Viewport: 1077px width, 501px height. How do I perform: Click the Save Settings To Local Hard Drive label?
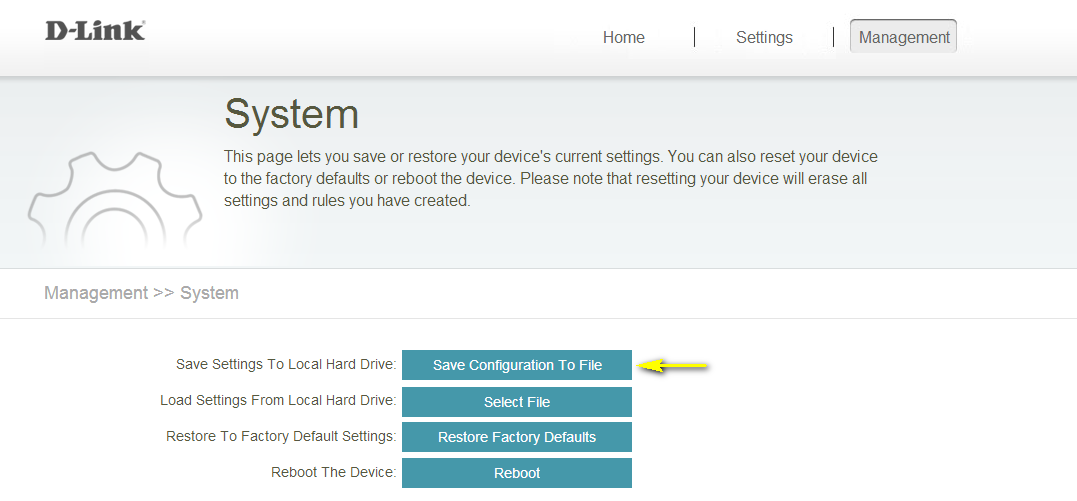point(286,365)
